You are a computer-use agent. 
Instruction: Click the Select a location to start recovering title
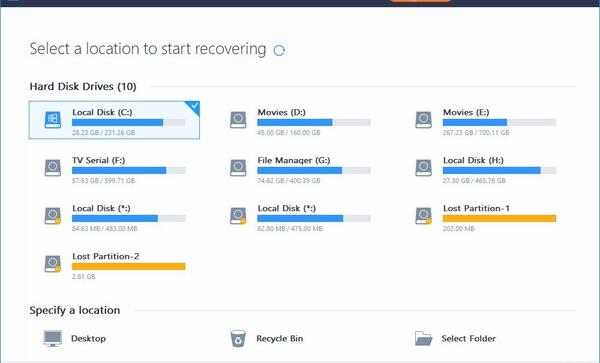[148, 49]
